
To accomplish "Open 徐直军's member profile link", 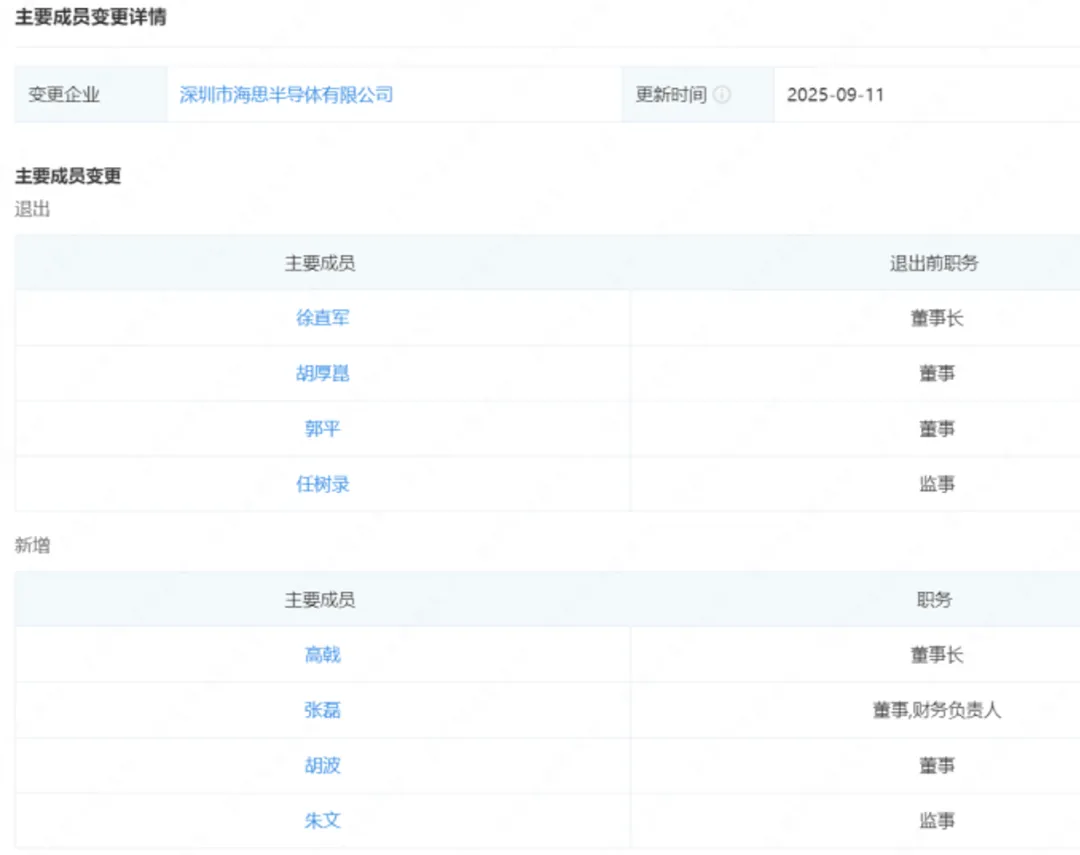I will pos(322,318).
